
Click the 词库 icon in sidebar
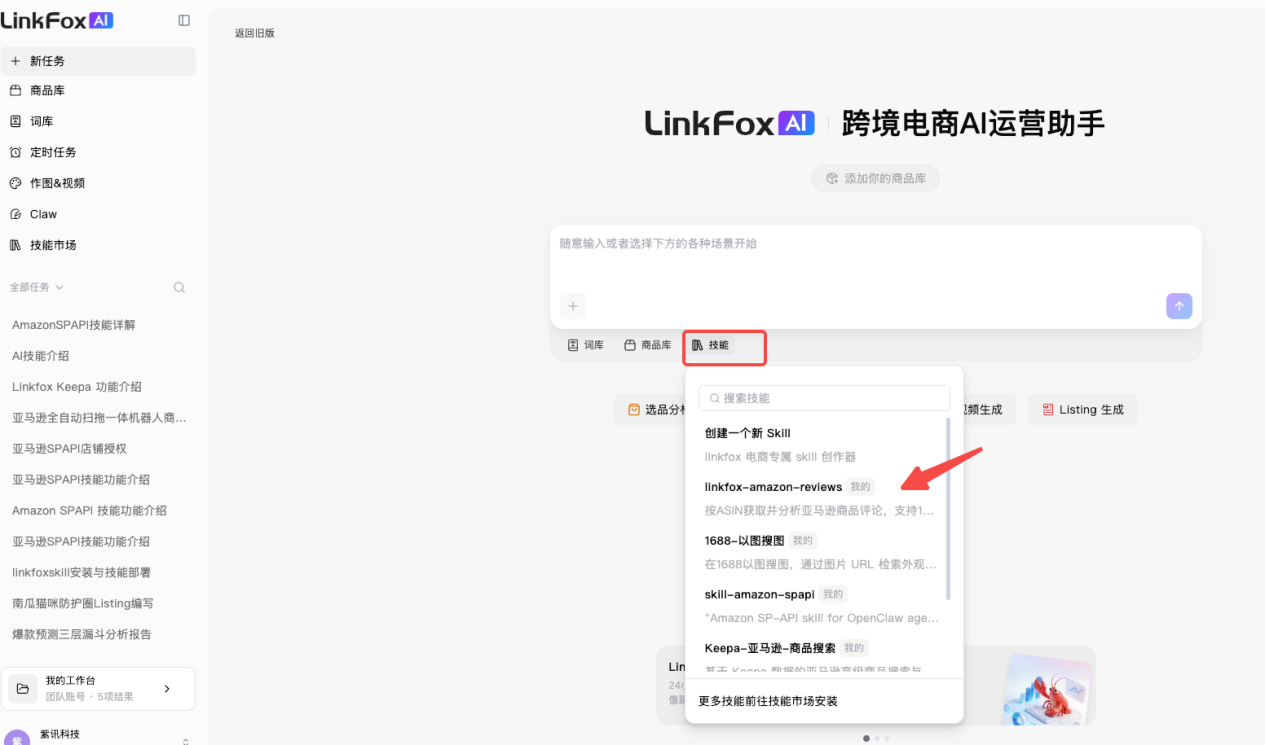tap(15, 122)
